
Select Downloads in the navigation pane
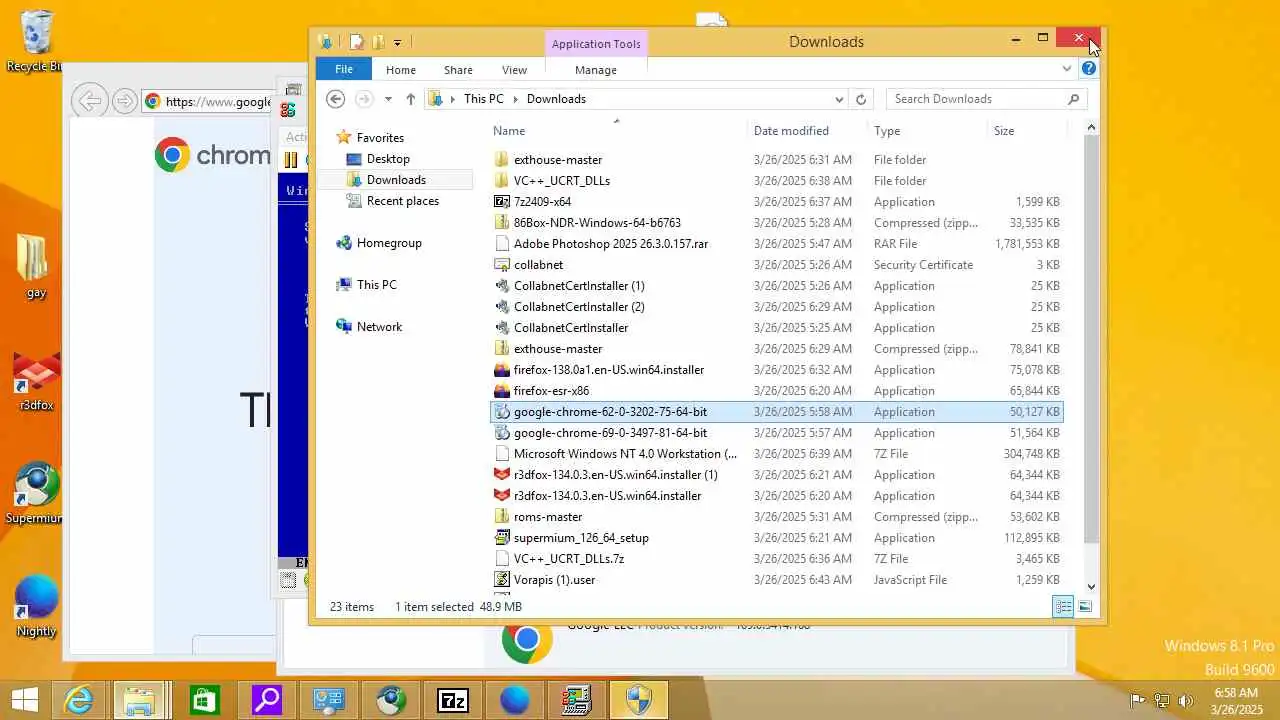[x=396, y=180]
